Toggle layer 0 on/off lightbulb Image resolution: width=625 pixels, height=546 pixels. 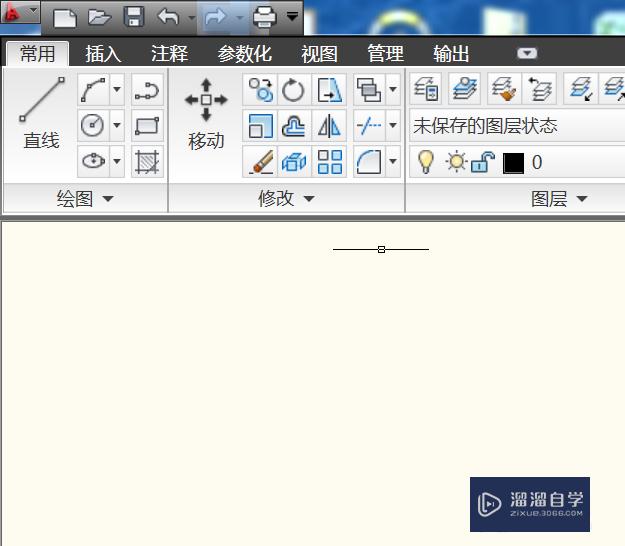pyautogui.click(x=425, y=162)
